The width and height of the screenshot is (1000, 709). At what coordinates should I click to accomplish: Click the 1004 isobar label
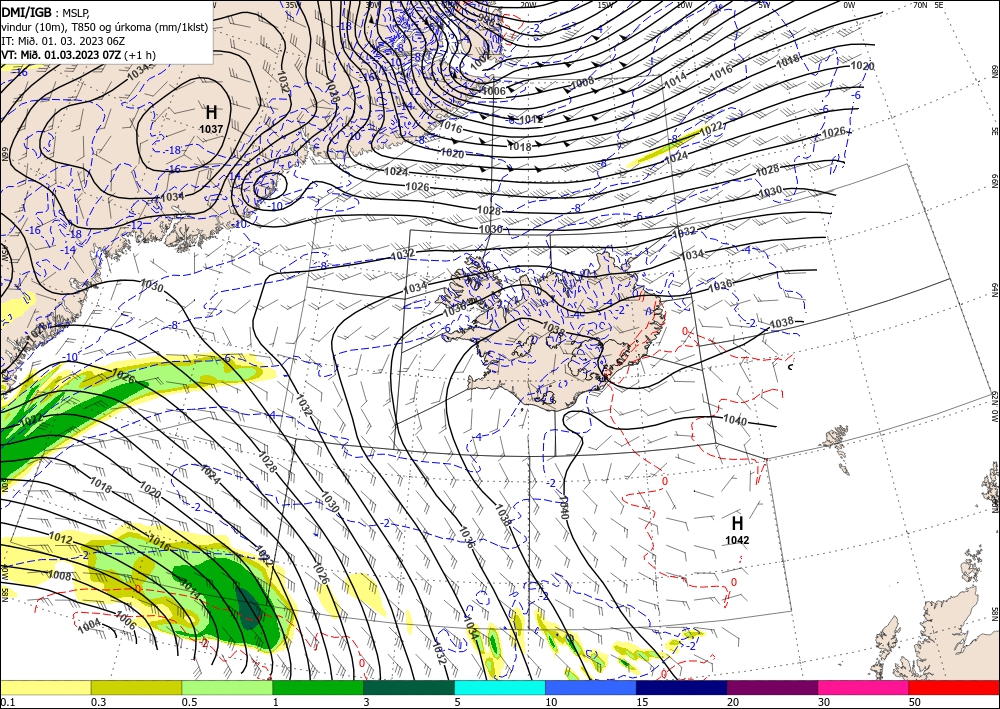pyautogui.click(x=89, y=625)
